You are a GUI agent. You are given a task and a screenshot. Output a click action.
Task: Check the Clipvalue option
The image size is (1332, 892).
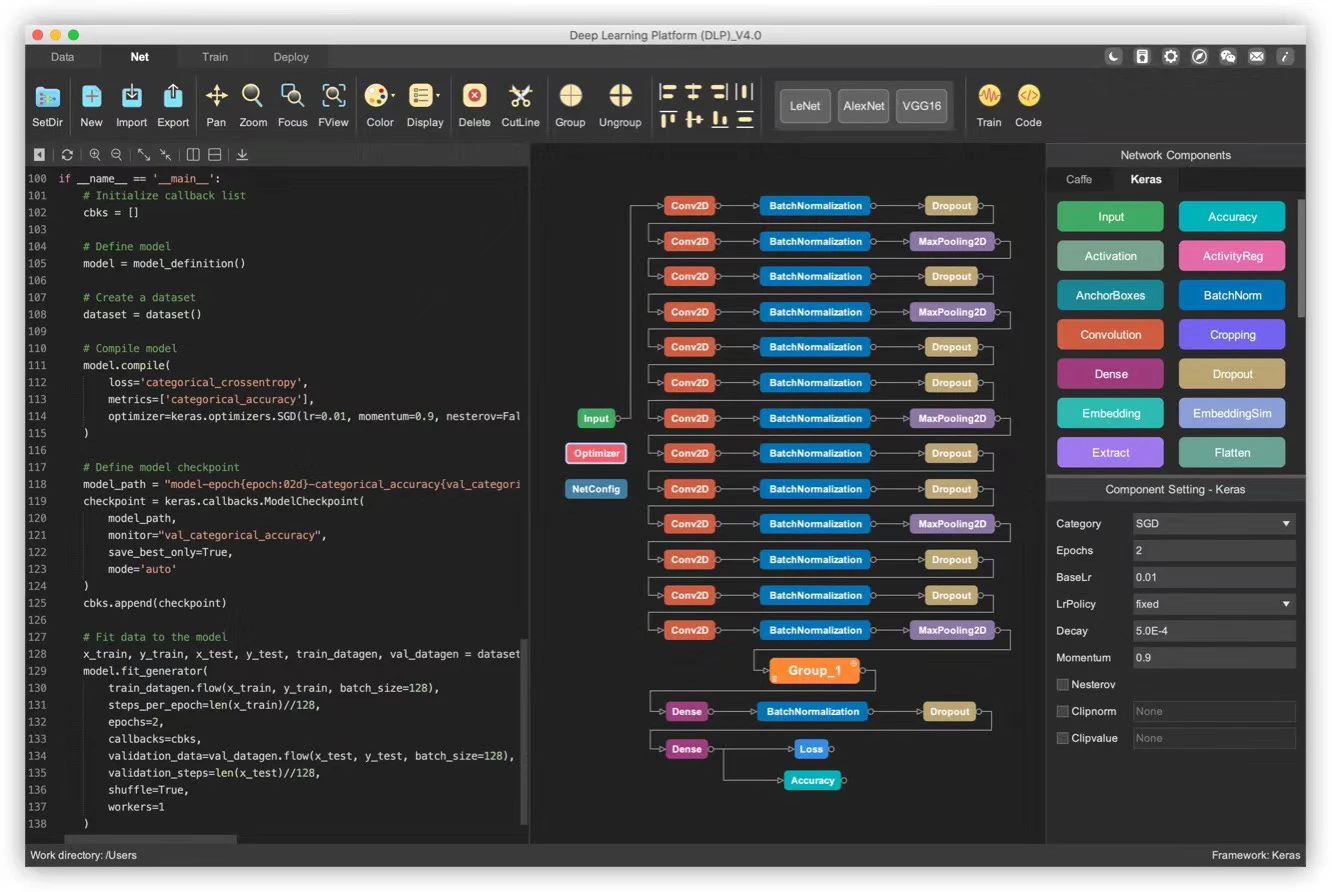coord(1063,739)
